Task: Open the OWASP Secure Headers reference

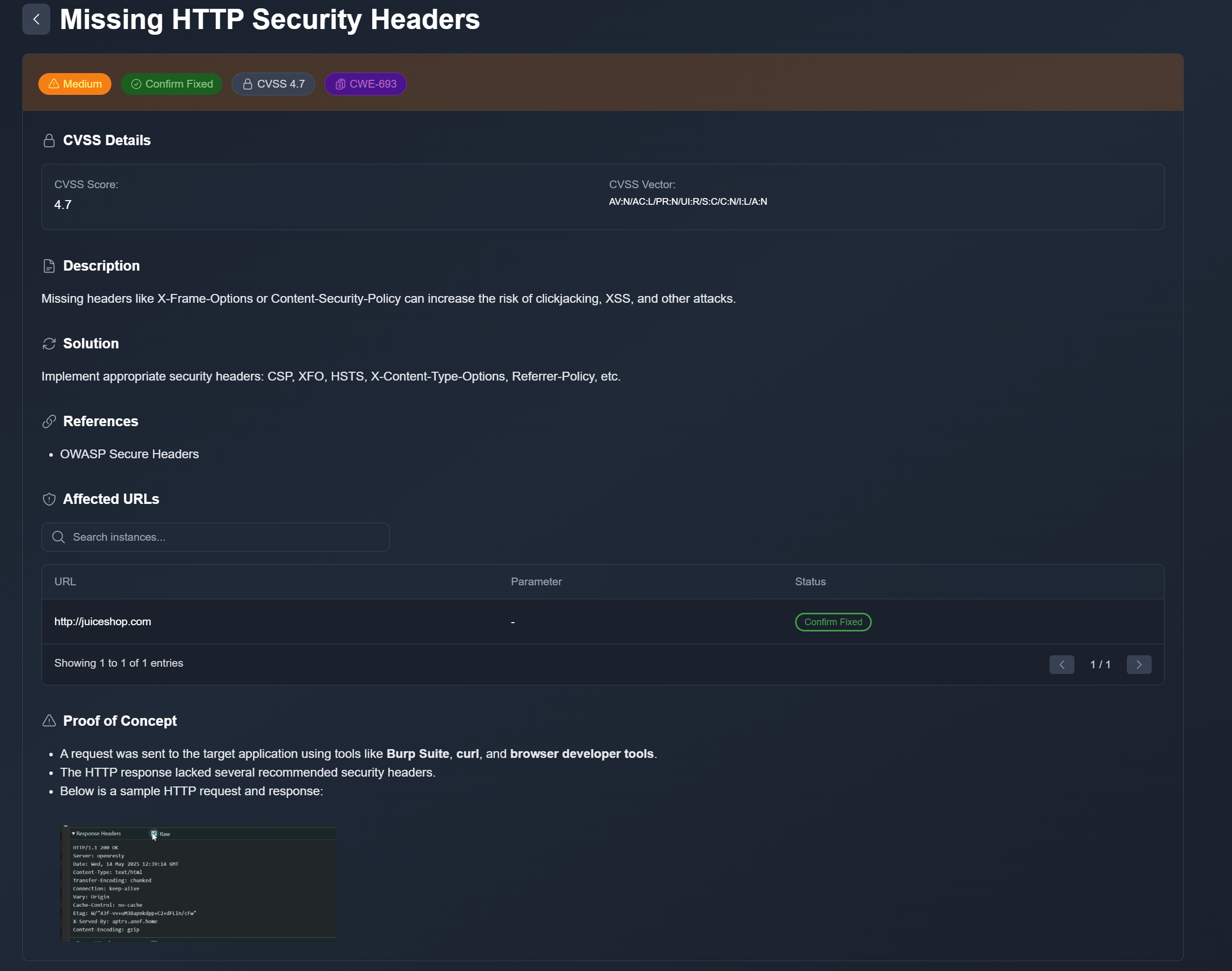Action: (x=129, y=454)
